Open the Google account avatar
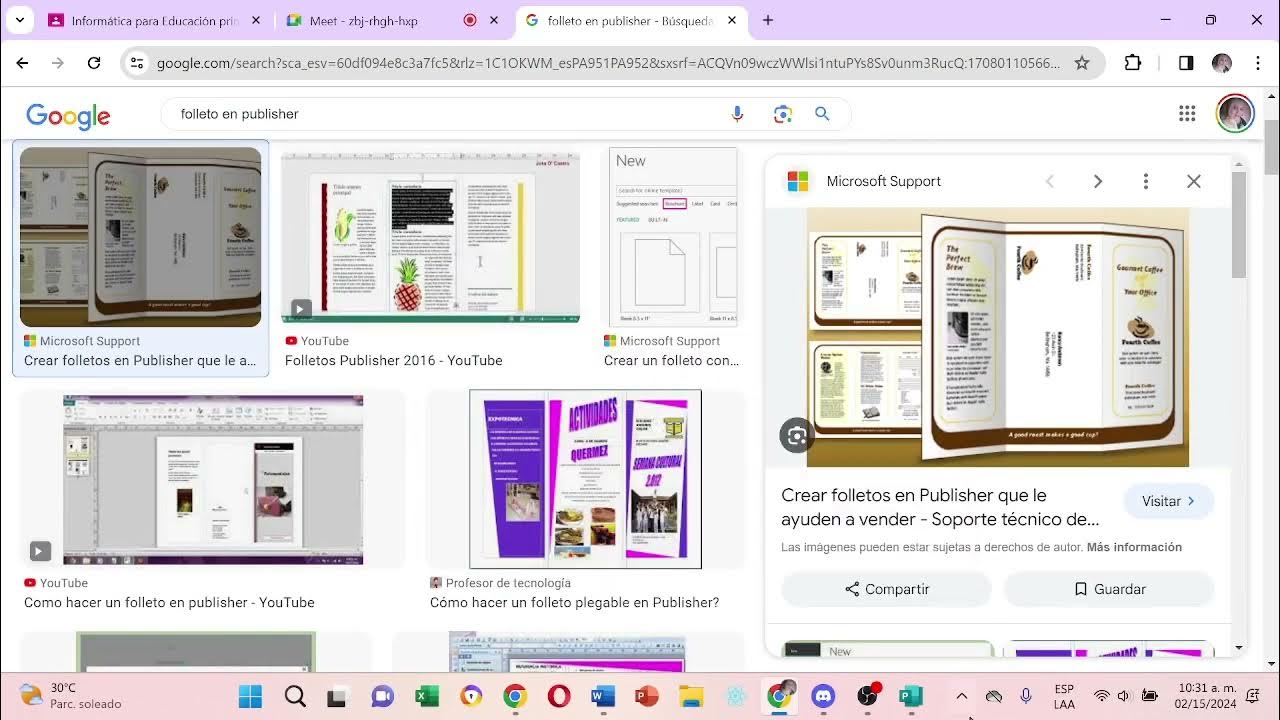Viewport: 1280px width, 720px height. [1235, 114]
